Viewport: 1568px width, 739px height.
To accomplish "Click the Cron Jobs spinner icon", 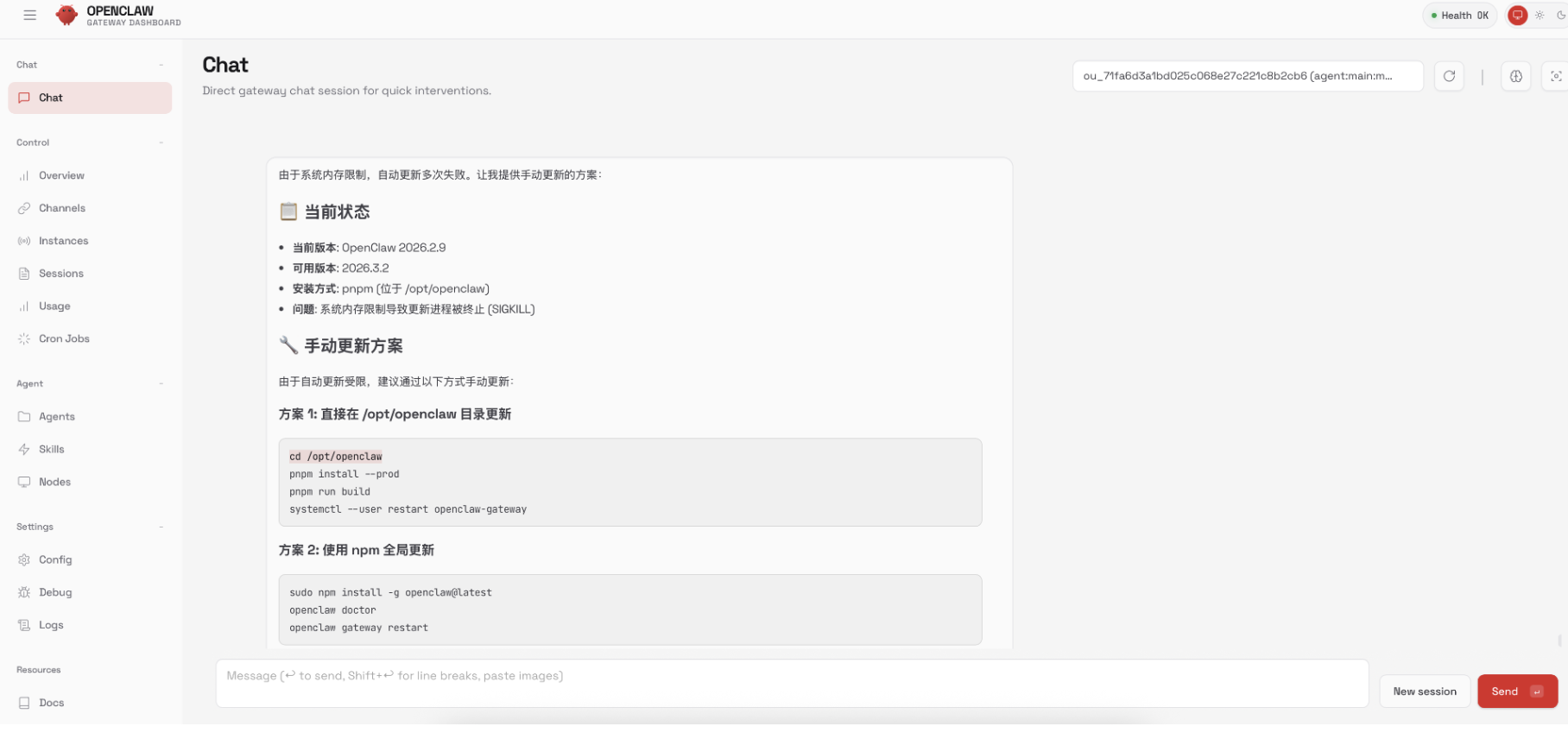I will click(24, 338).
